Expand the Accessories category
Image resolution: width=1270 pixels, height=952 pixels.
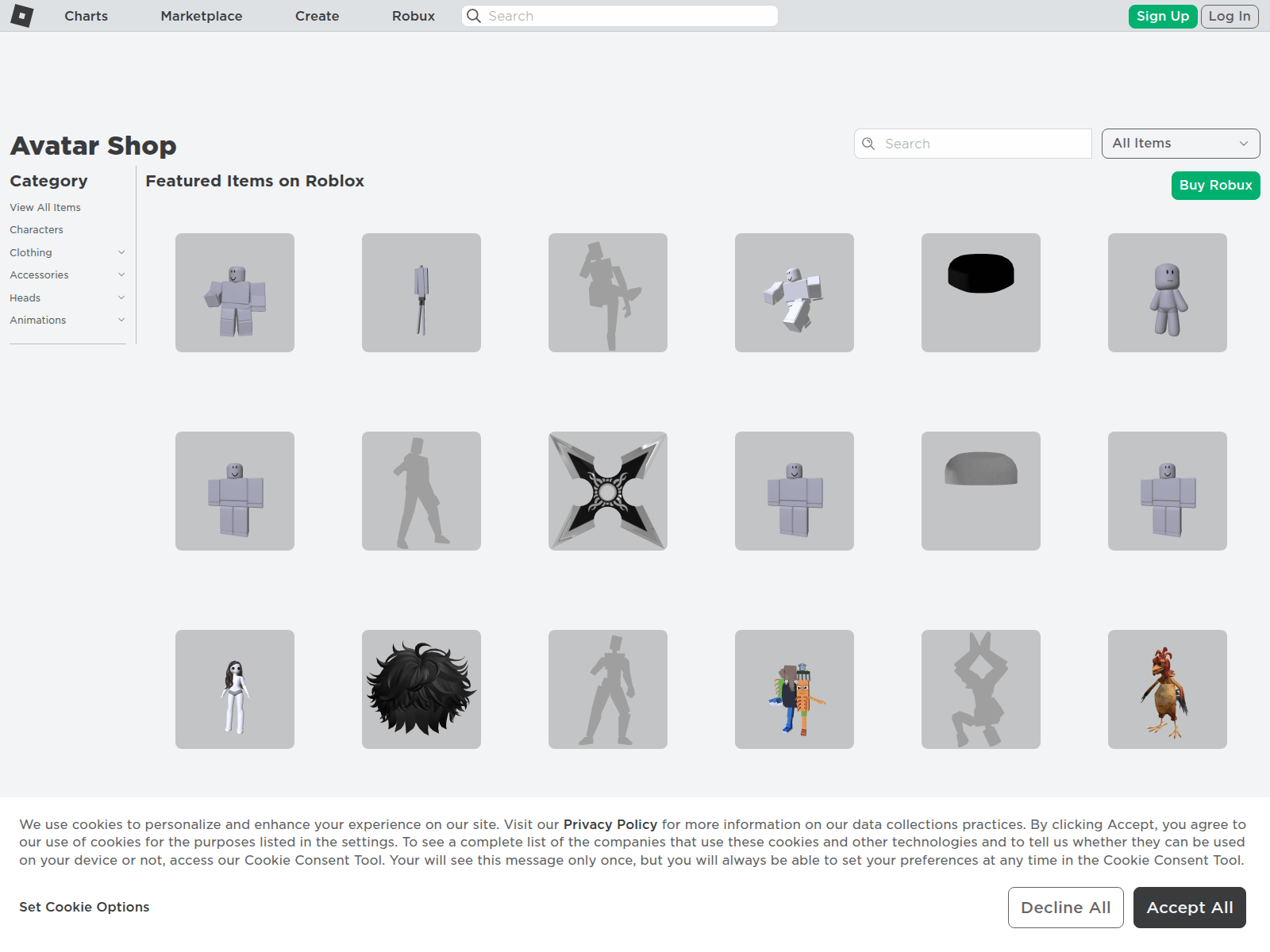tap(121, 274)
